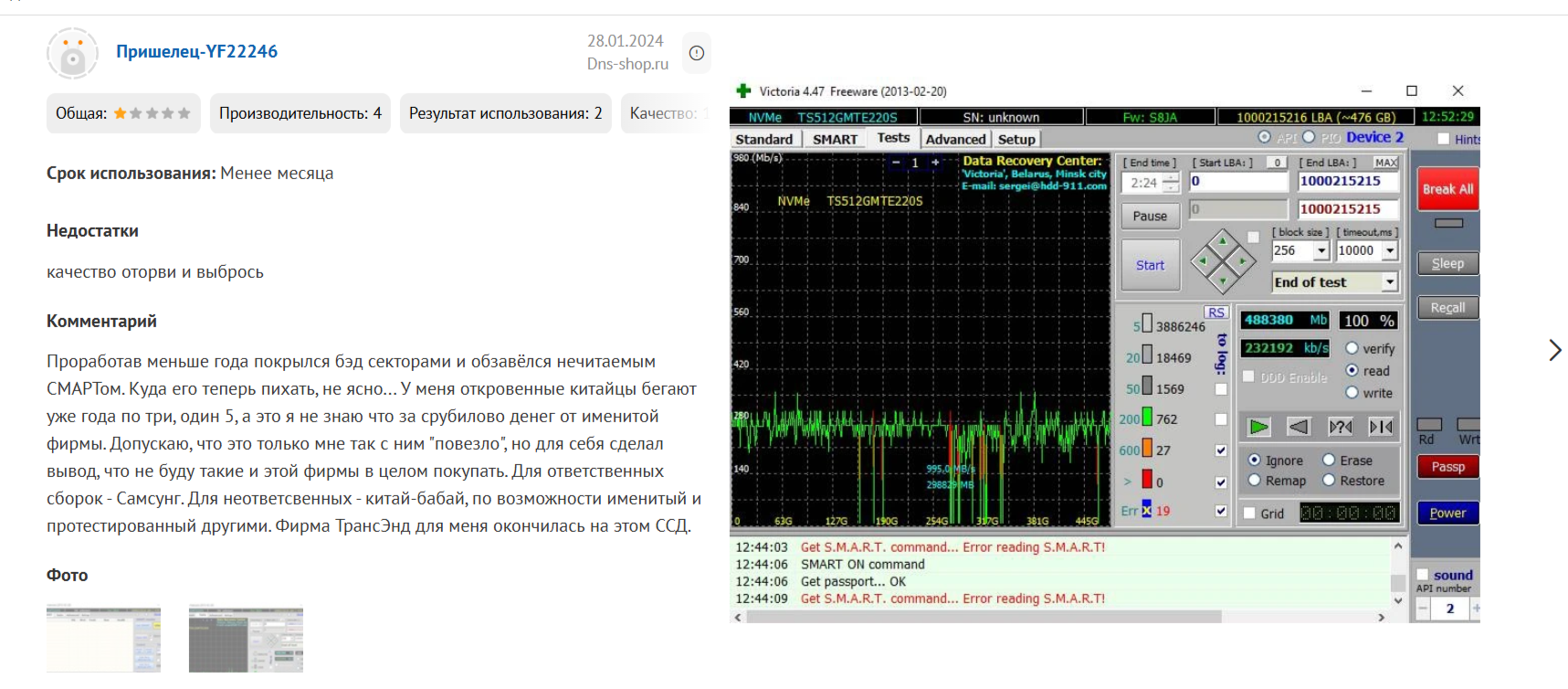Click the Start LBA input field

(1238, 181)
